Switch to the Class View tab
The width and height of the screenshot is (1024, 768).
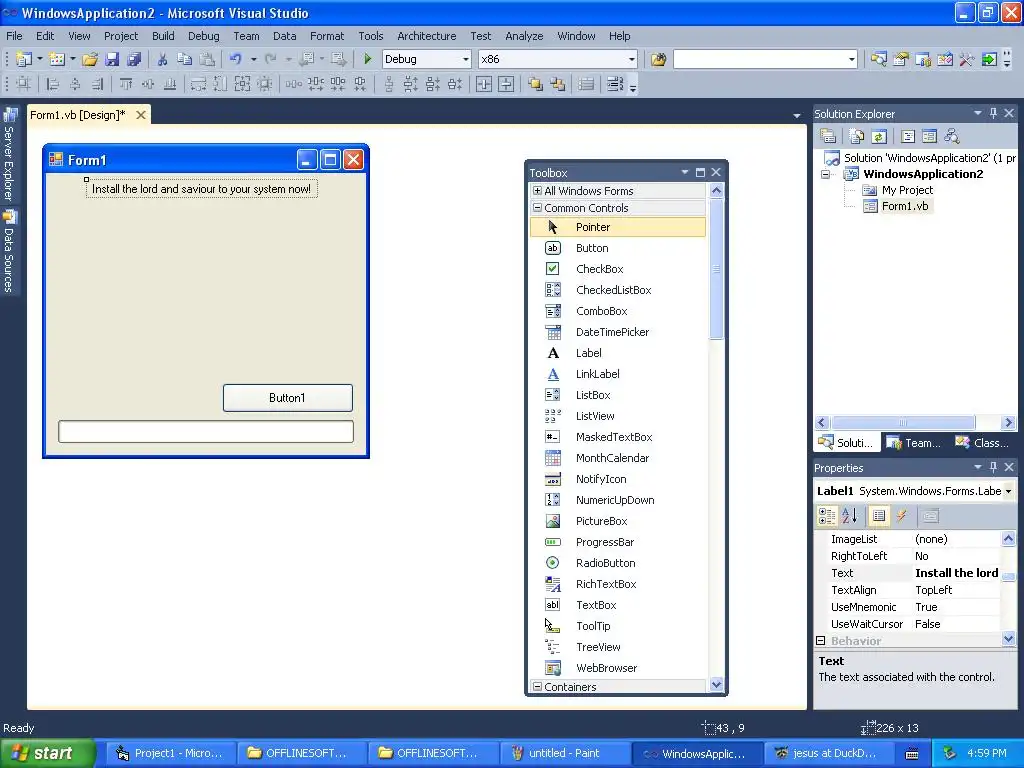click(x=982, y=443)
